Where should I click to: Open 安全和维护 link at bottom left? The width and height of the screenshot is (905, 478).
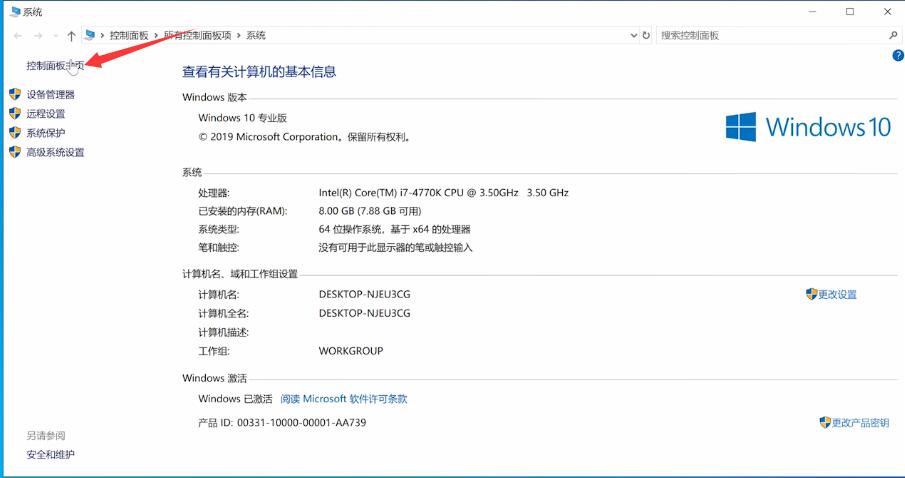[50, 454]
